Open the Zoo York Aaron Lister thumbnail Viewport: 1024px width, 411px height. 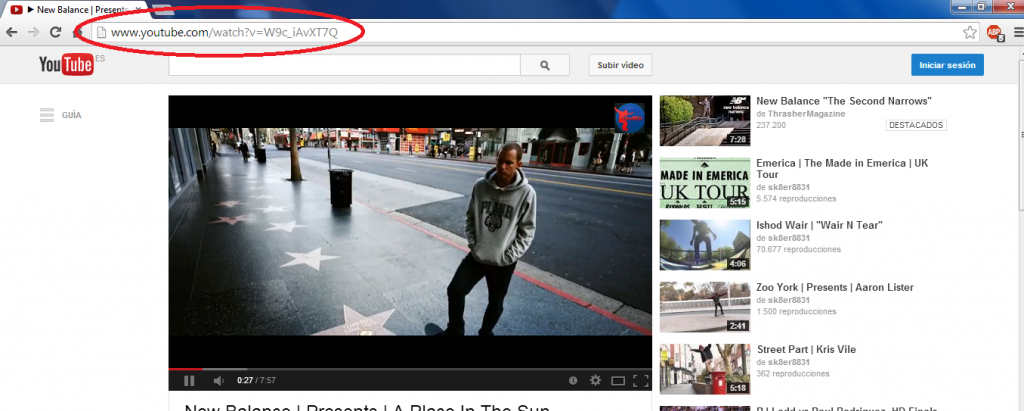coord(705,307)
